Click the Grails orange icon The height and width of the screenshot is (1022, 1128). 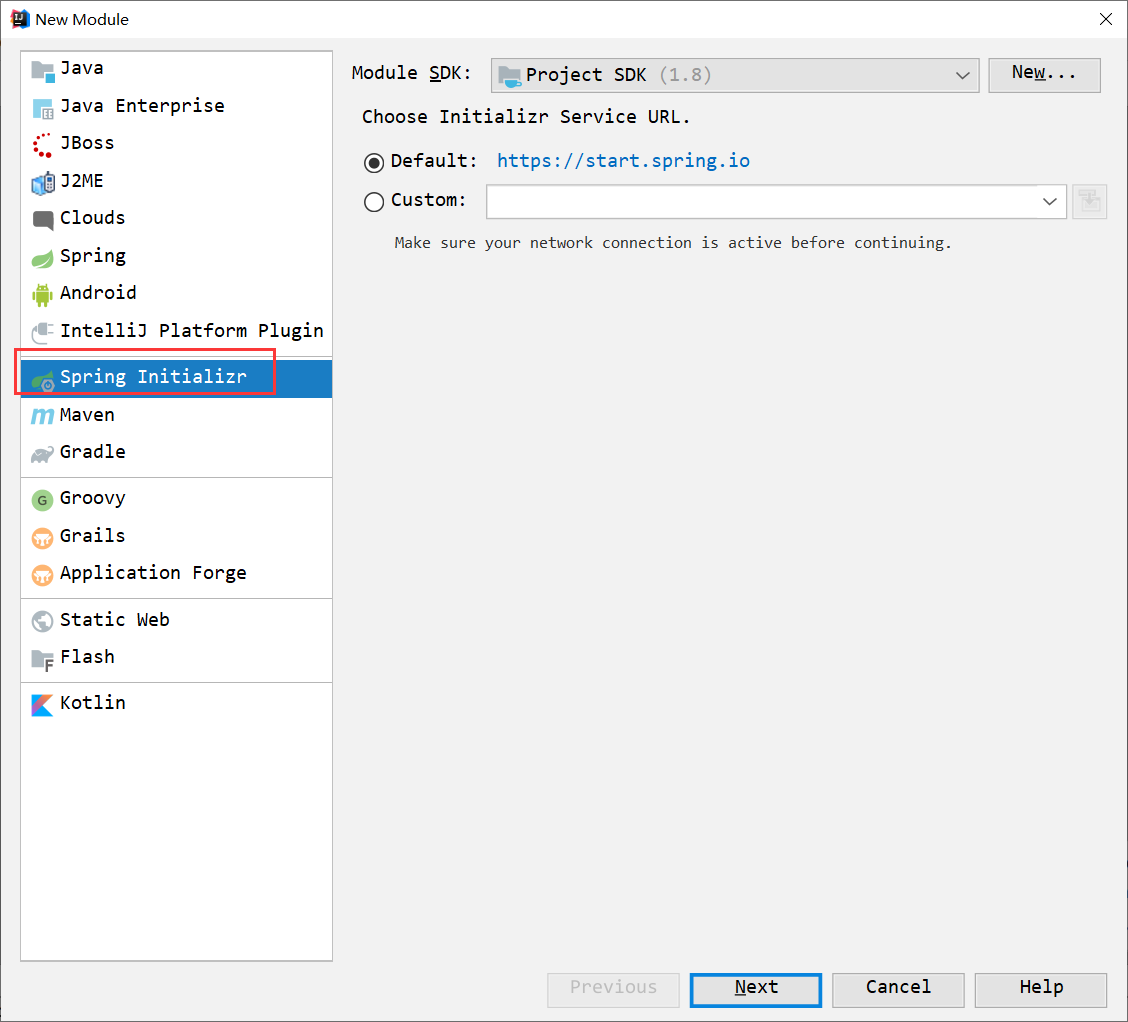[x=42, y=537]
